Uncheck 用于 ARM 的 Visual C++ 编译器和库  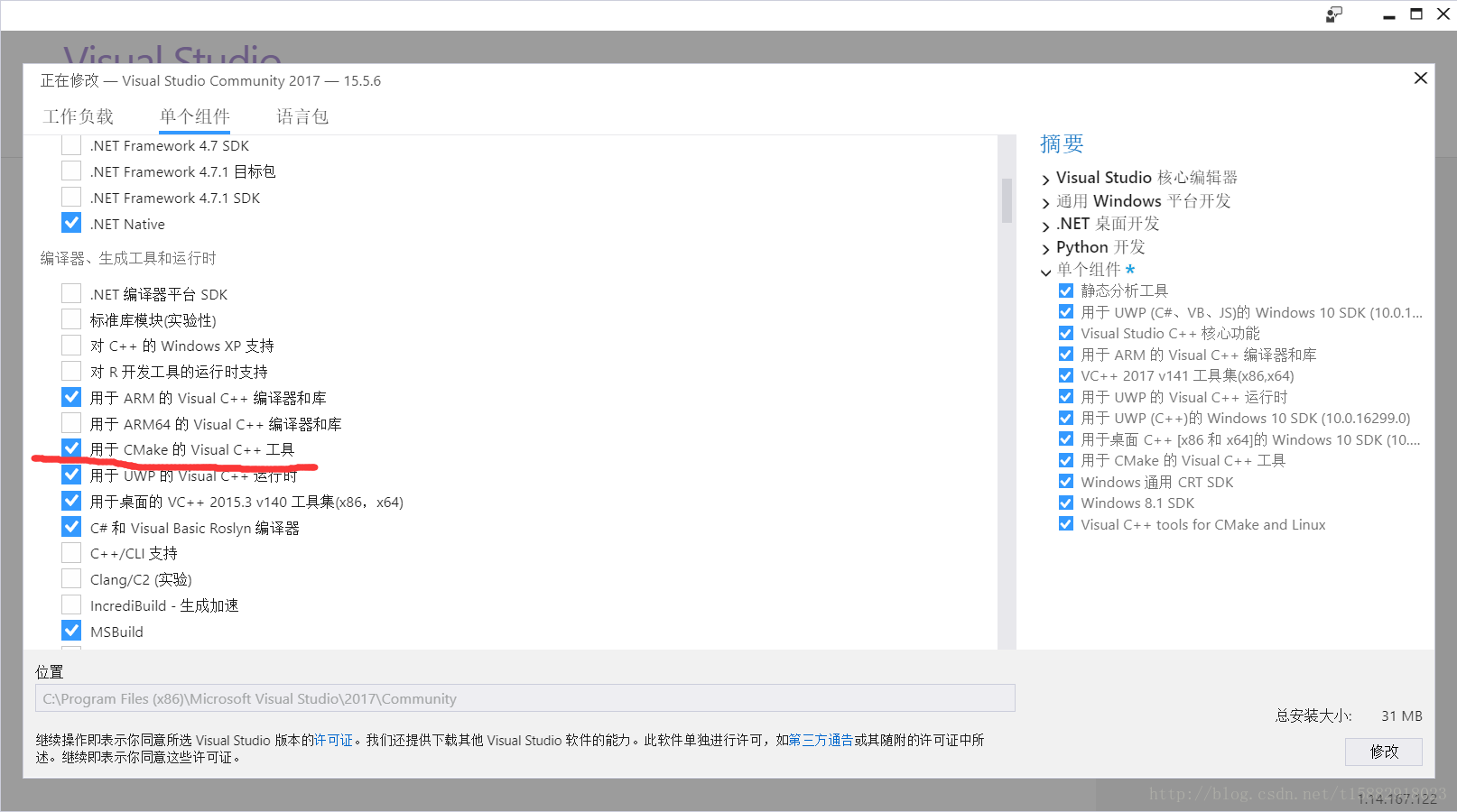click(x=71, y=397)
